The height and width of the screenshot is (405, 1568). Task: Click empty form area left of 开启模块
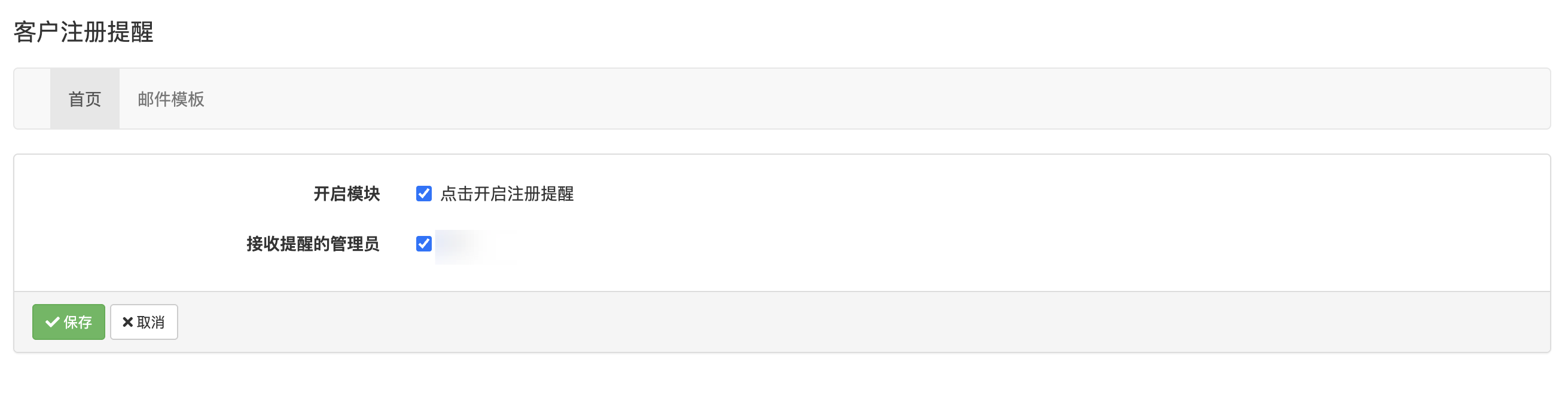152,194
